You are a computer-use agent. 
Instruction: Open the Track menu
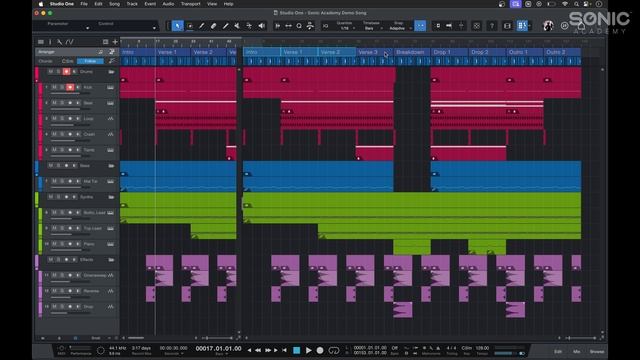tap(132, 4)
